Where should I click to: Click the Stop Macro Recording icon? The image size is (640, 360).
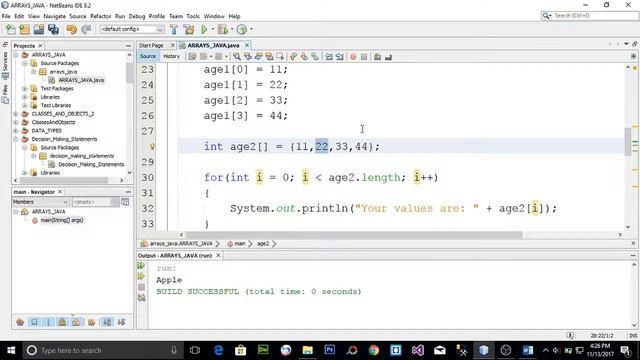364,57
